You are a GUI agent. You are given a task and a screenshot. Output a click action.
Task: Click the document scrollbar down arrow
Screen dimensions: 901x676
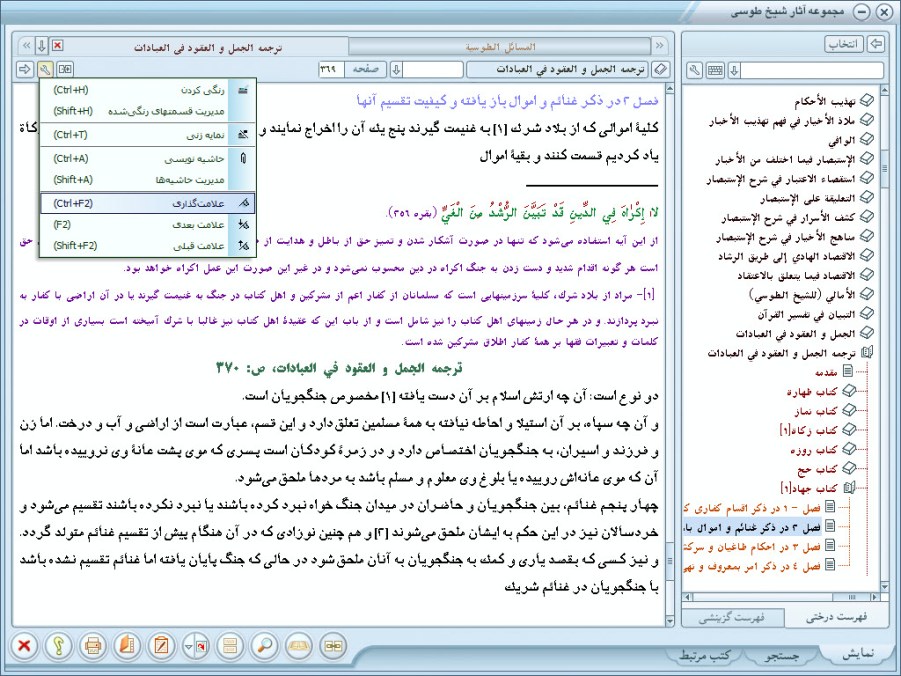point(669,621)
